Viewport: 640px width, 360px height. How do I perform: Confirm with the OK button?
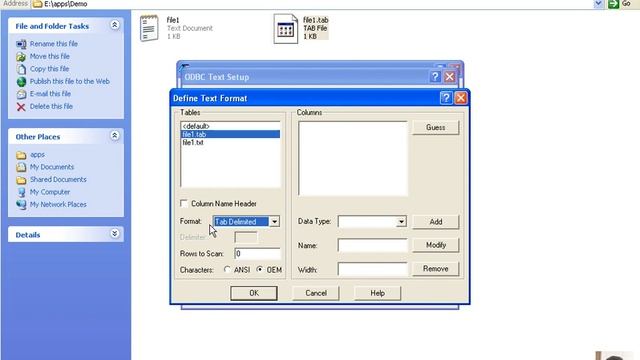[254, 293]
